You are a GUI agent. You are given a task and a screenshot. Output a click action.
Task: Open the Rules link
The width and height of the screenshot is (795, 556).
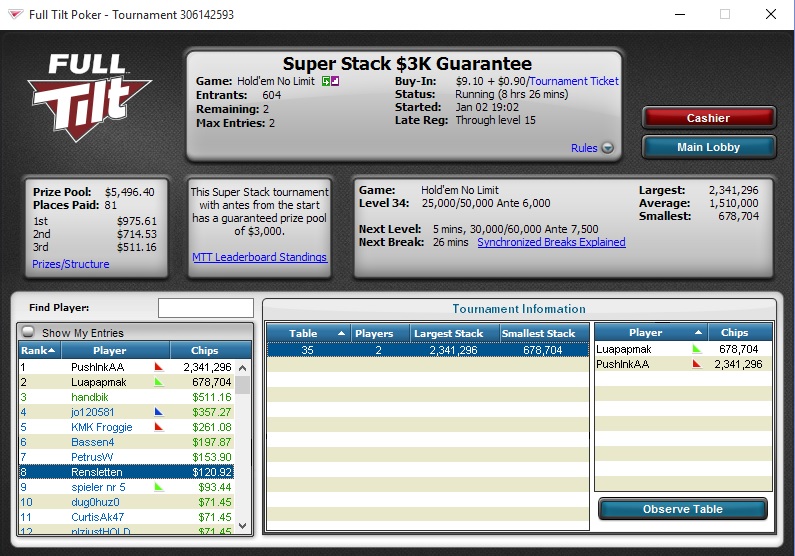point(584,148)
